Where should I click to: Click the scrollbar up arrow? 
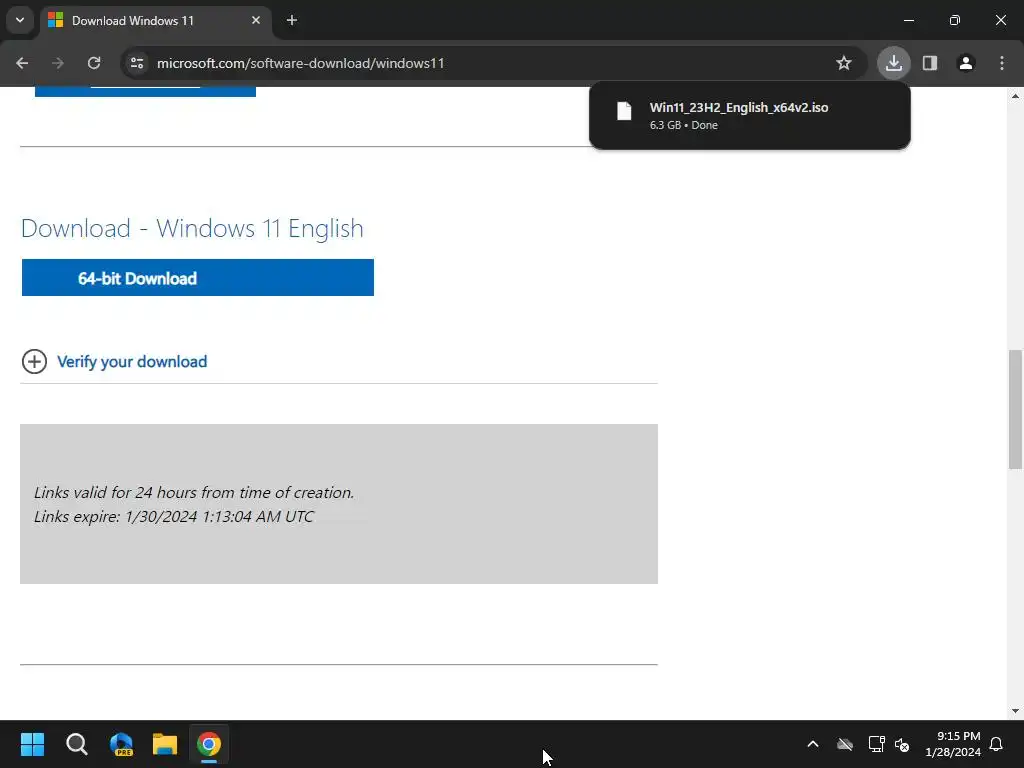pos(1015,96)
